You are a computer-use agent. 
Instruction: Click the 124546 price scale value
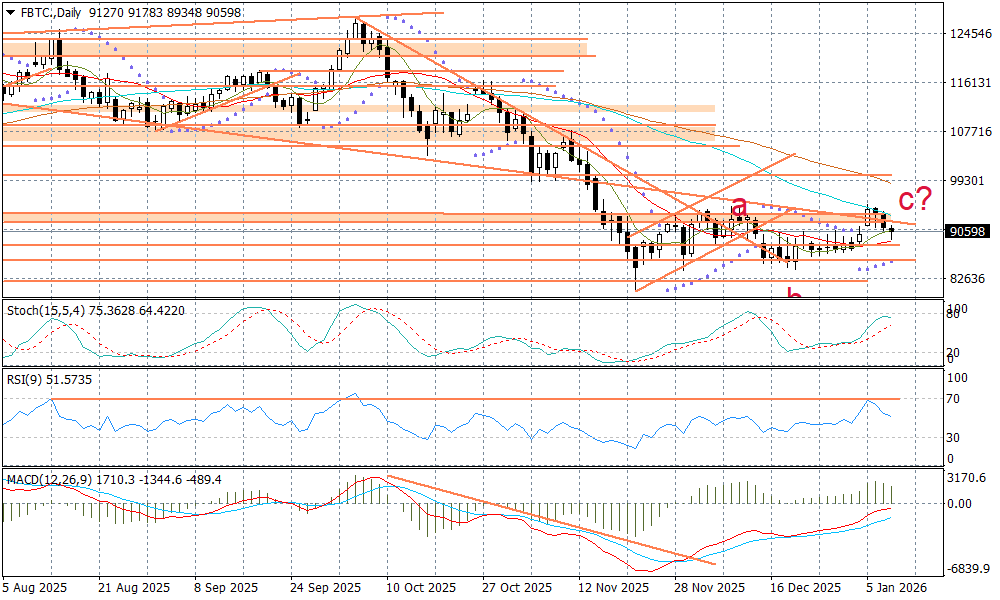(968, 34)
